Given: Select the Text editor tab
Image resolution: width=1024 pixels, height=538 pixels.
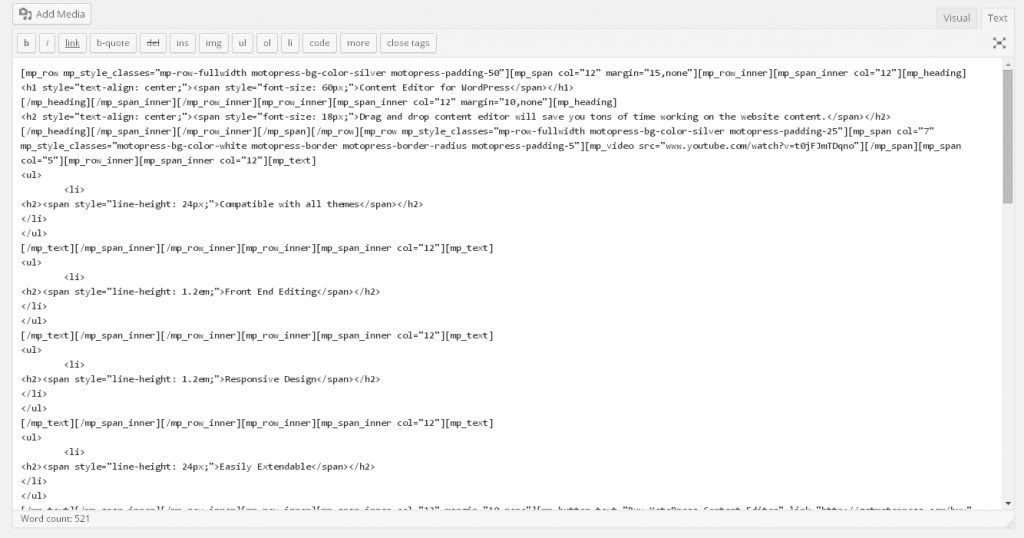Looking at the screenshot, I should (x=997, y=18).
